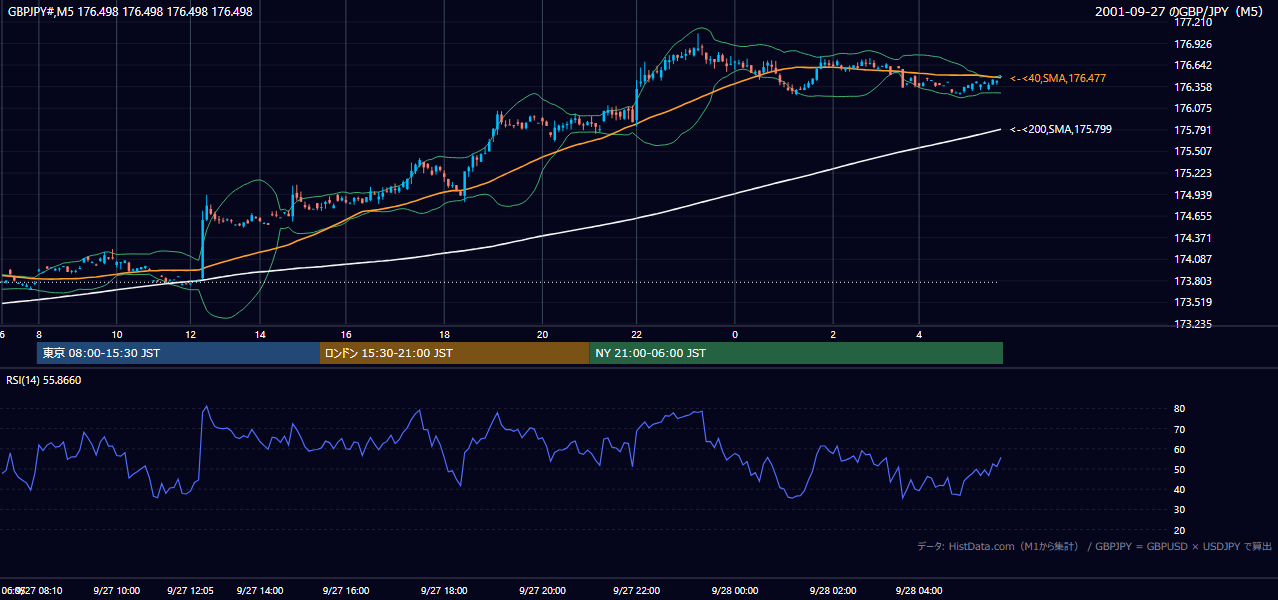This screenshot has width=1278, height=600.
Task: Click the time label 9/27 20:00
Action: 542,591
